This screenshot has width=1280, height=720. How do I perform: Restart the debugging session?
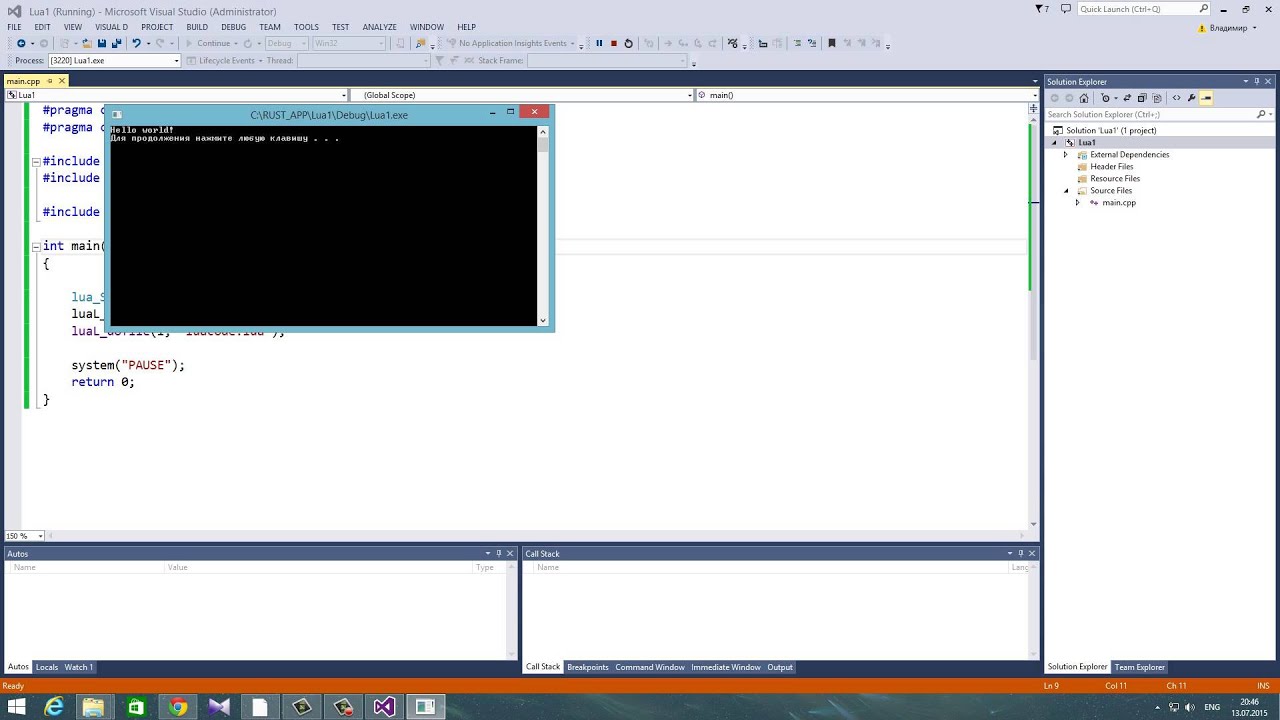[628, 43]
